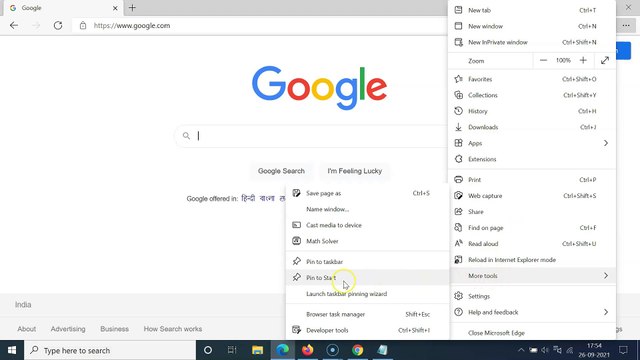The image size is (640, 360).
Task: Open the About footer link
Action: pyautogui.click(x=27, y=329)
